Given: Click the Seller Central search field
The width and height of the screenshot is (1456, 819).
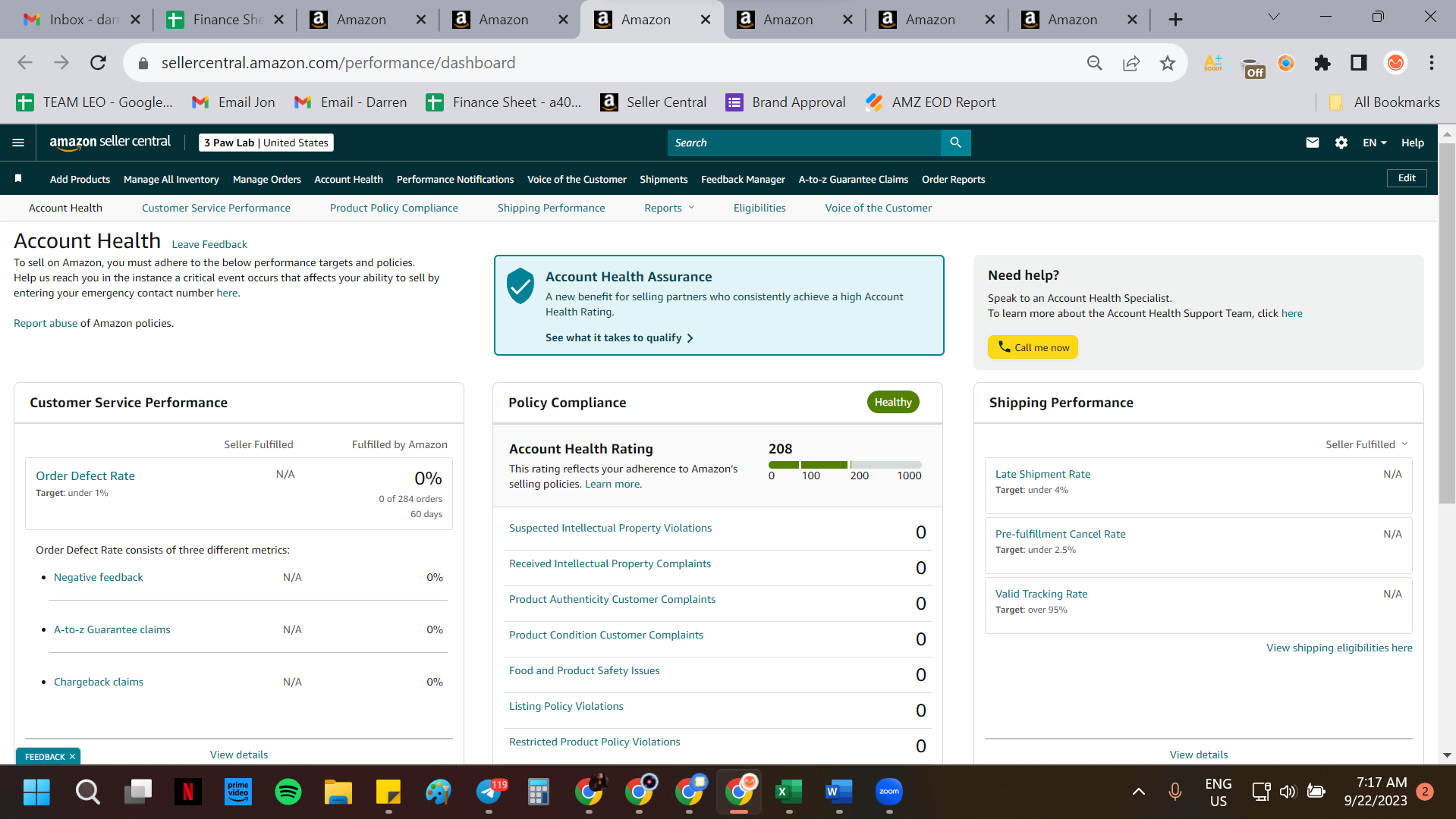Looking at the screenshot, I should click(x=803, y=143).
